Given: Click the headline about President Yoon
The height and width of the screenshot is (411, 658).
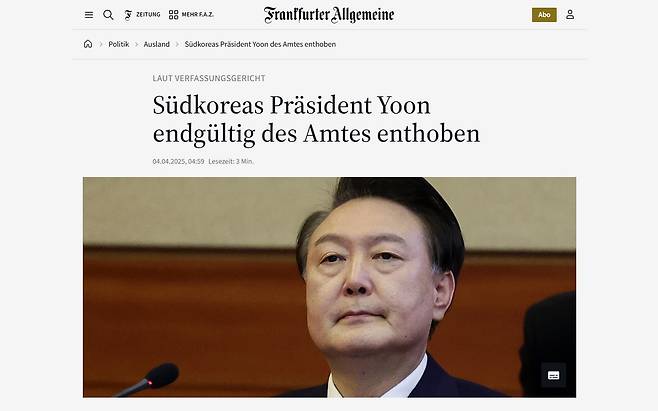Looking at the screenshot, I should point(316,120).
